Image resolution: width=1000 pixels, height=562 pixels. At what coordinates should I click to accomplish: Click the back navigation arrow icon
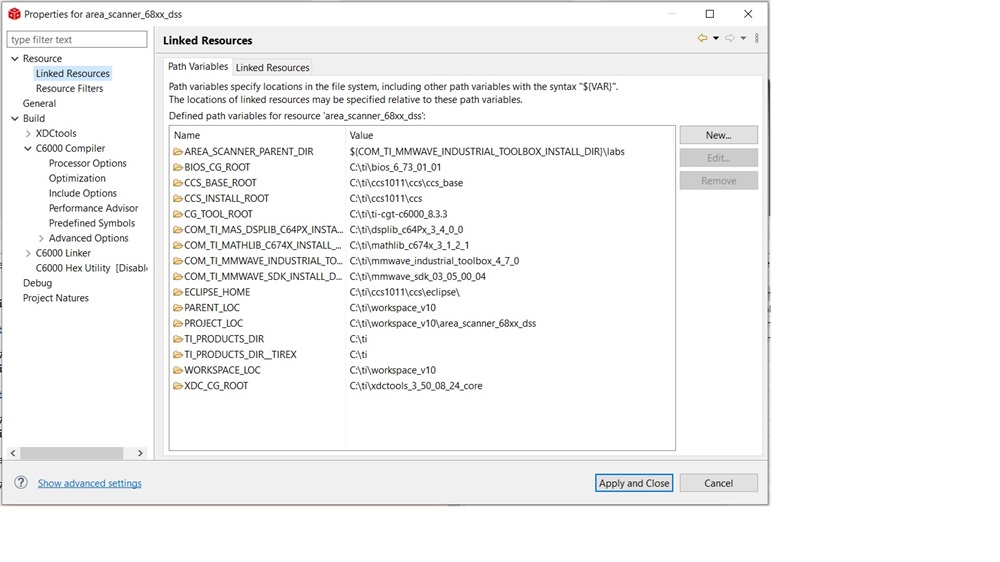pos(702,38)
